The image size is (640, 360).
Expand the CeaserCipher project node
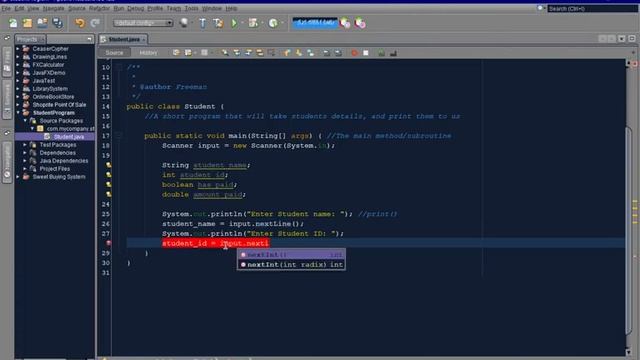point(18,49)
